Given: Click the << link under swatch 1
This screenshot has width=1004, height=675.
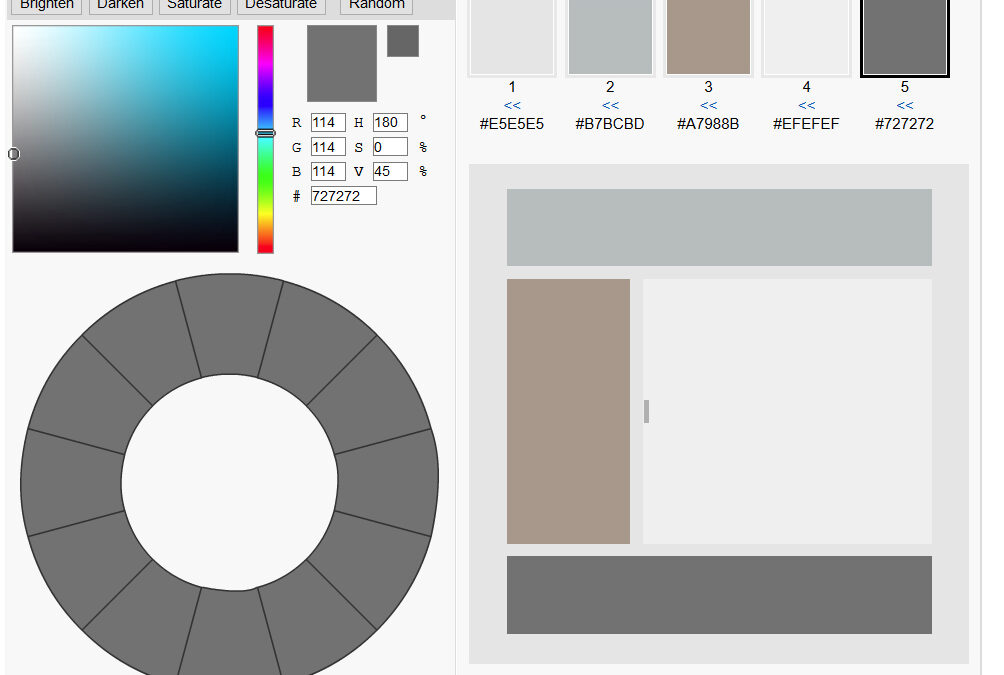Looking at the screenshot, I should [512, 105].
